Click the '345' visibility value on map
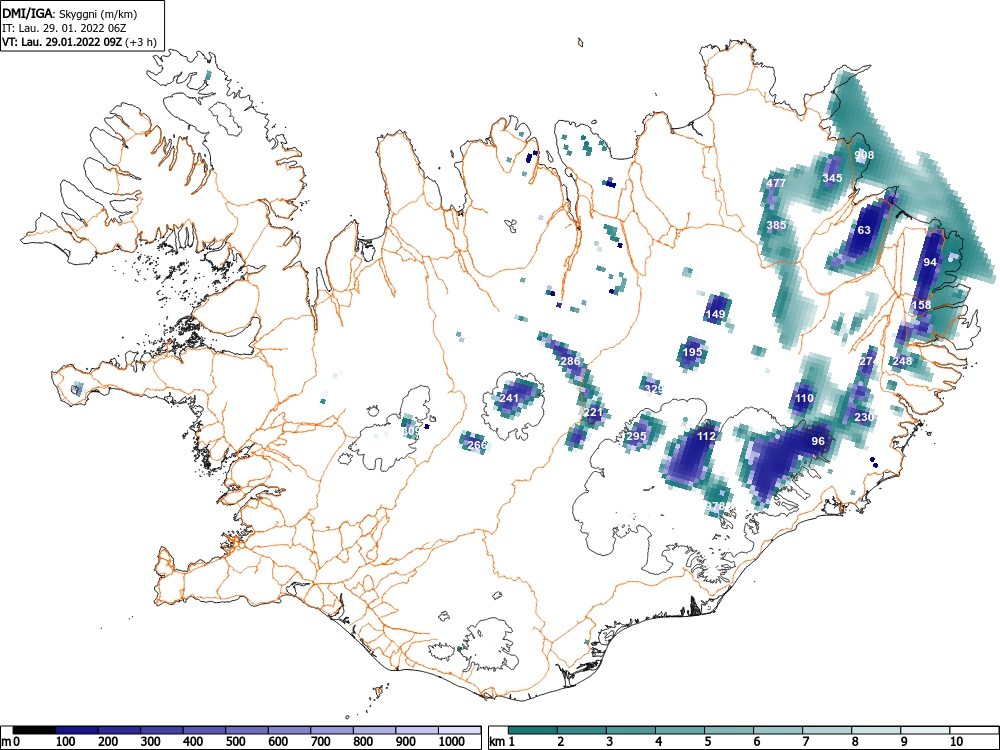 832,178
